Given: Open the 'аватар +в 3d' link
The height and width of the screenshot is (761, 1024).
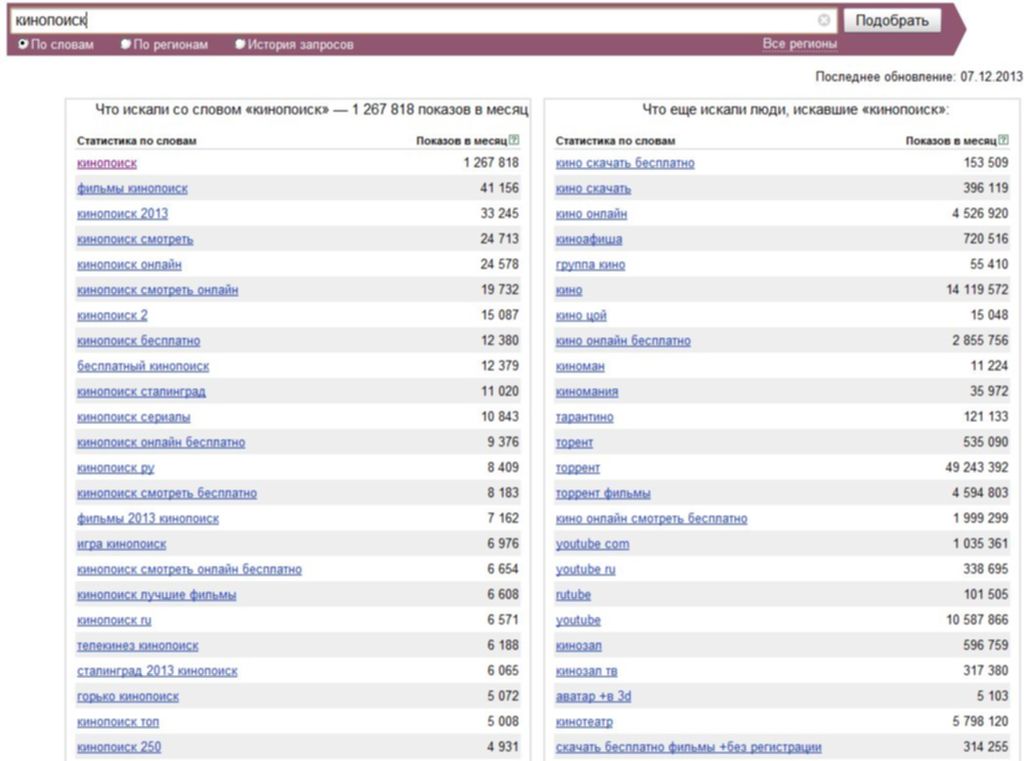Looking at the screenshot, I should [594, 697].
